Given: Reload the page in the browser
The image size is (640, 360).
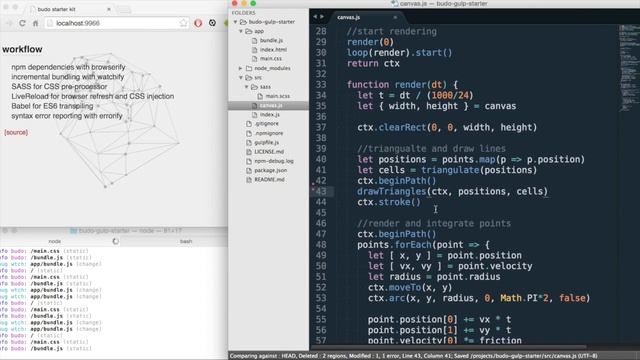Looking at the screenshot, I should (x=22, y=23).
